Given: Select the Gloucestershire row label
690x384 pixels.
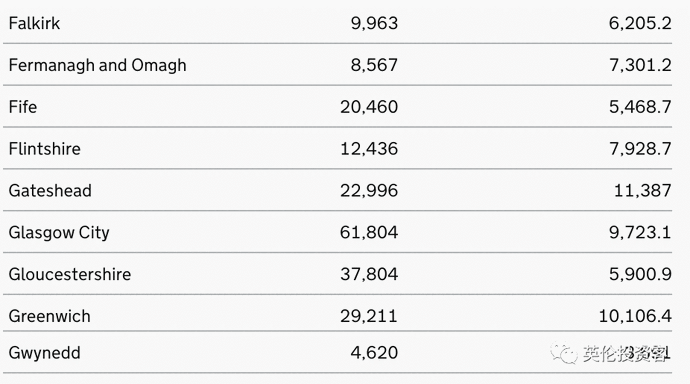Looking at the screenshot, I should (70, 274).
